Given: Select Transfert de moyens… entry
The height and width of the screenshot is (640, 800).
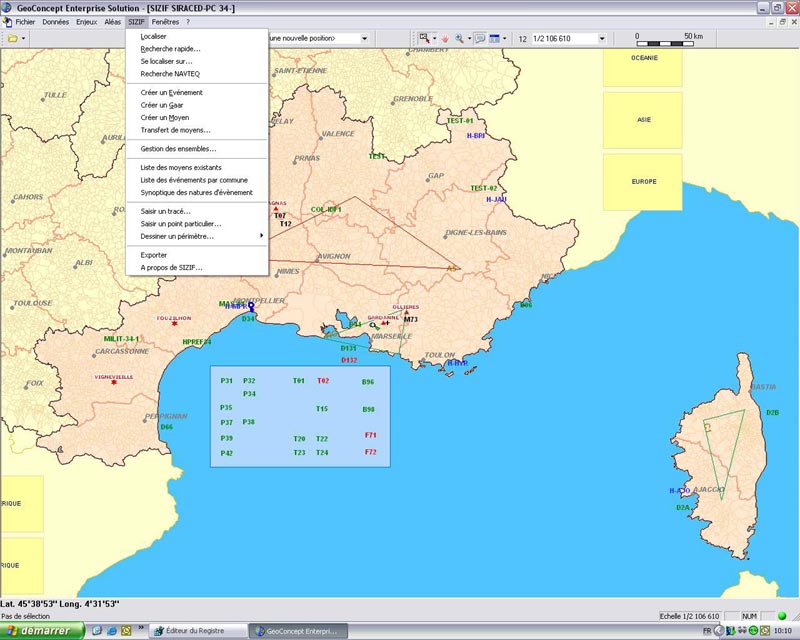Looking at the screenshot, I should click(x=197, y=130).
